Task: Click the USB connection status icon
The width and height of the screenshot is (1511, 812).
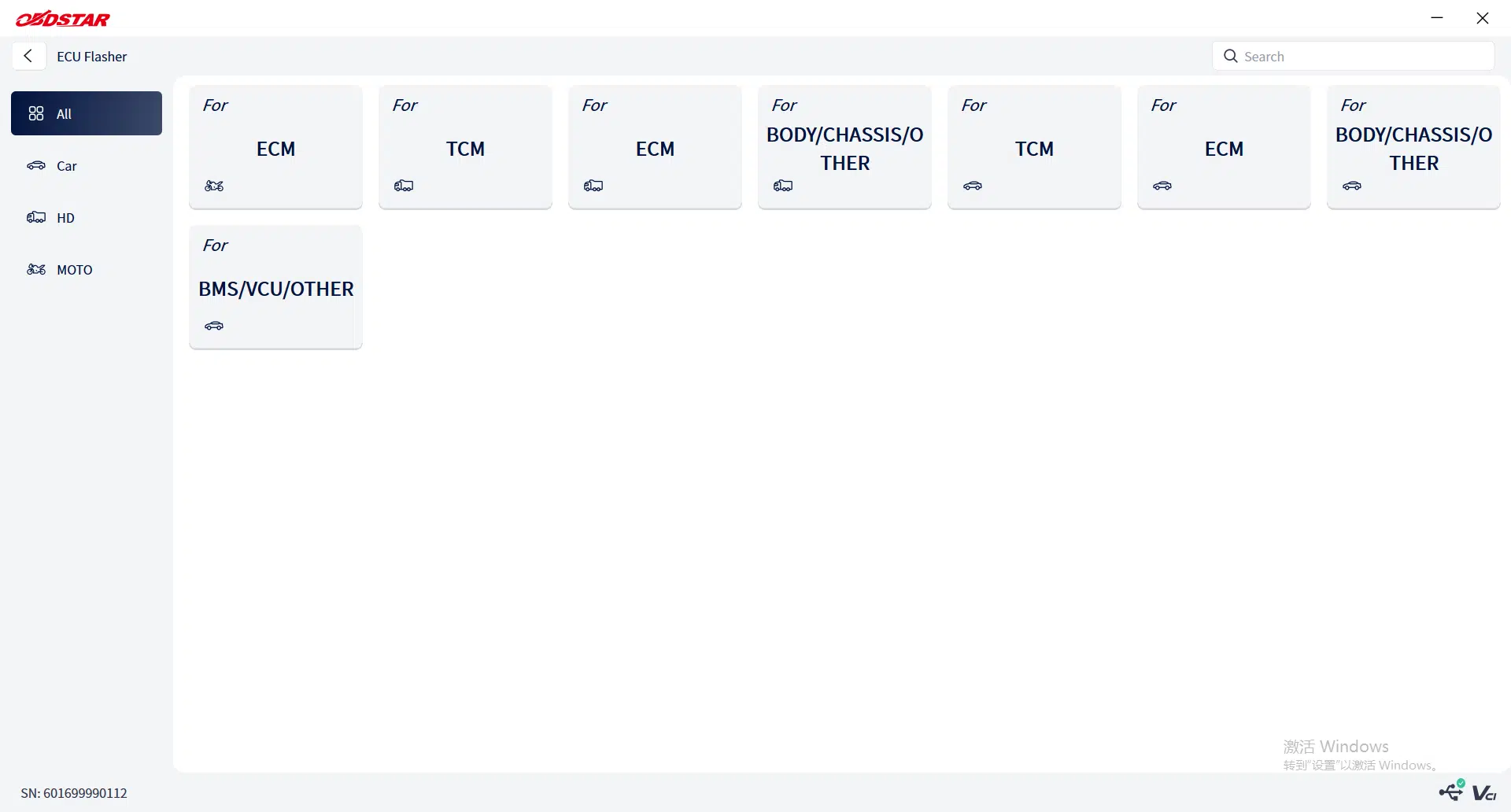Action: point(1452,790)
